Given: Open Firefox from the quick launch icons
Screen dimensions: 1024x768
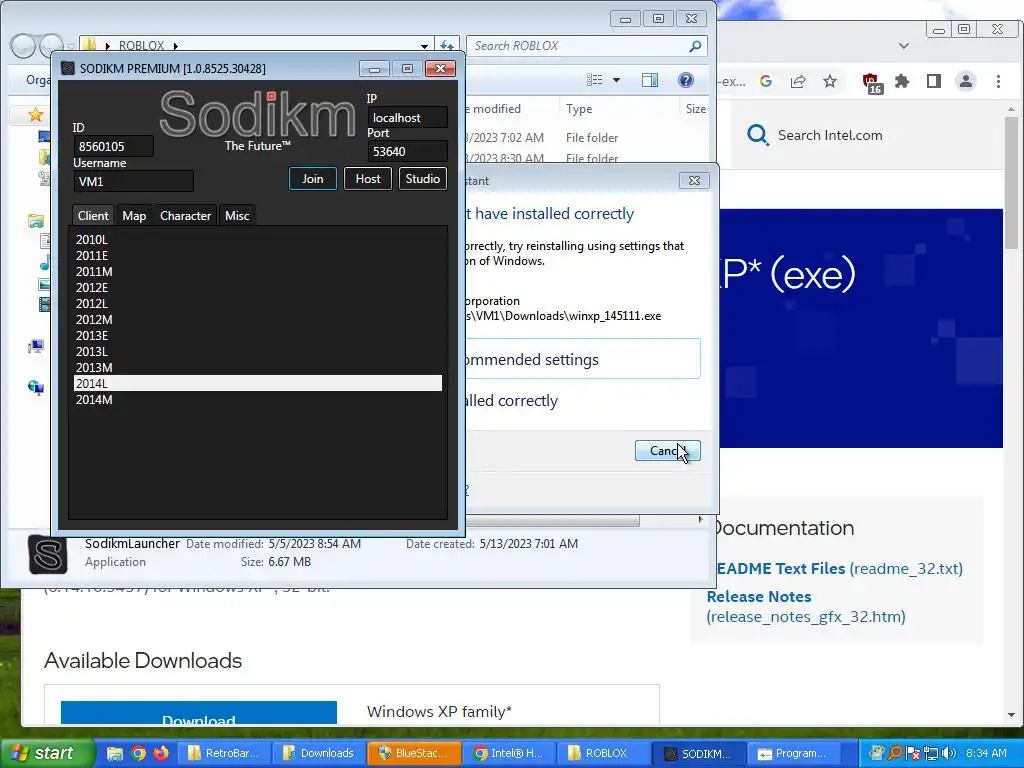Looking at the screenshot, I should click(161, 754).
